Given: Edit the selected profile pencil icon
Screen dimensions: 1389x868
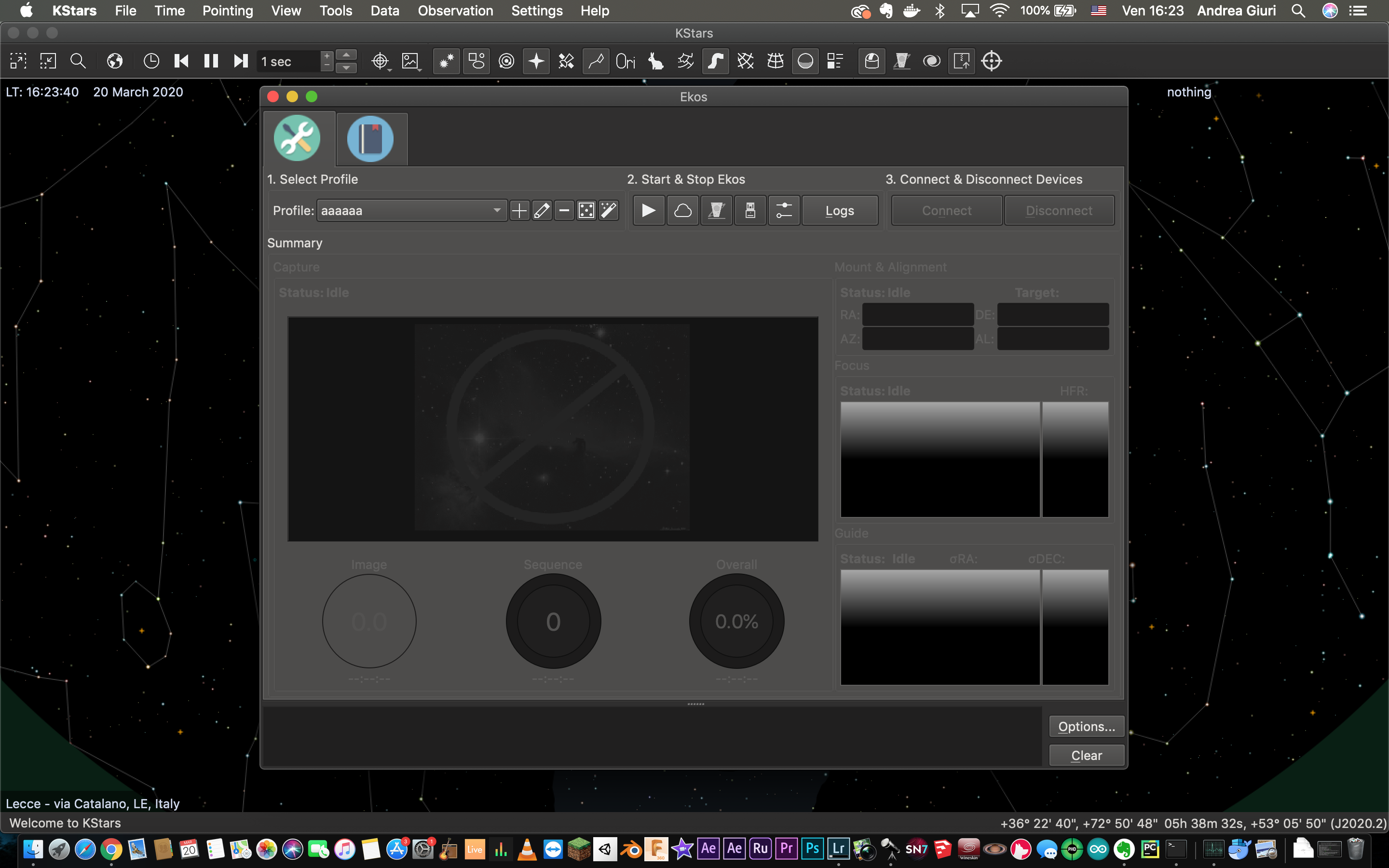Looking at the screenshot, I should click(x=542, y=211).
